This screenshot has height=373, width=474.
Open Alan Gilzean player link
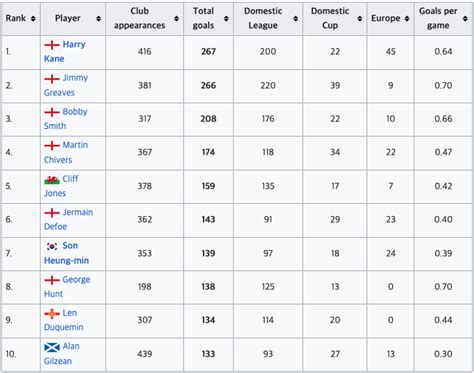click(x=62, y=354)
